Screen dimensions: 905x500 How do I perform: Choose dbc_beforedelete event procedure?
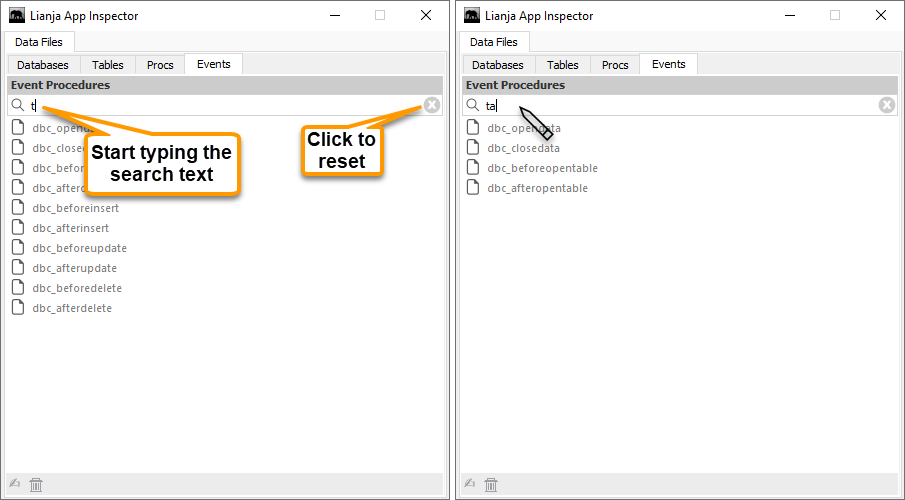pos(77,288)
